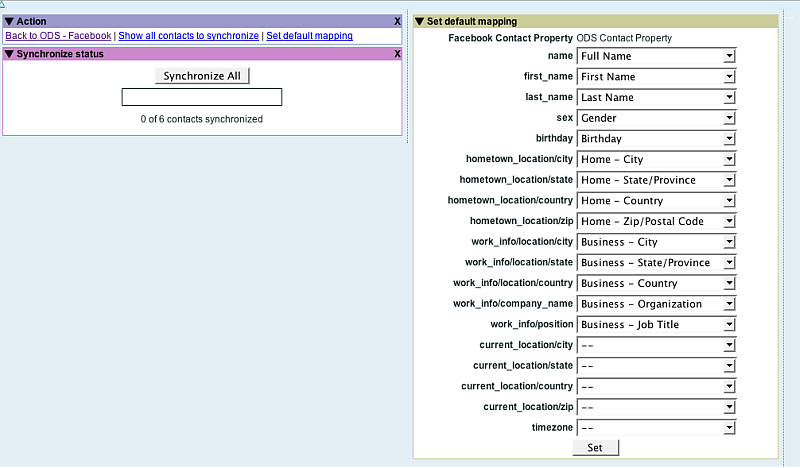Viewport: 800px width, 468px height.
Task: Expand the current_location/country dropdown
Action: [x=656, y=386]
